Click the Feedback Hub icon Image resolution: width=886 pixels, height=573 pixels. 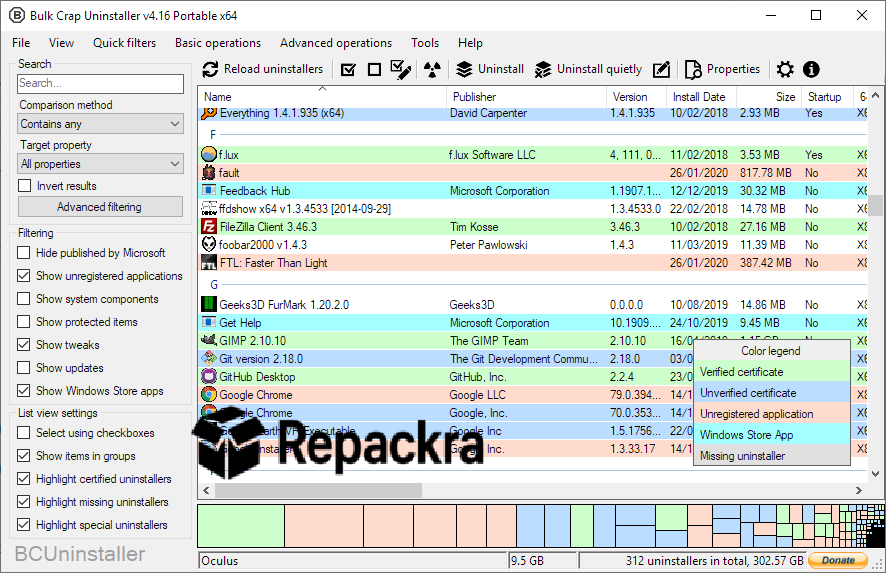209,190
